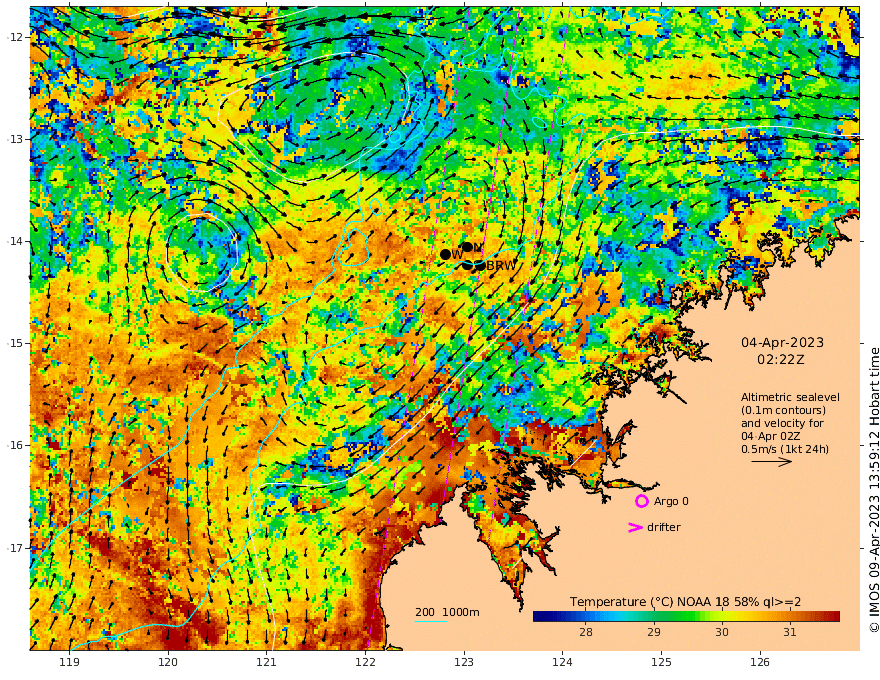Click the dark red end of temperature colorbar
880x680 pixels.
[835, 617]
